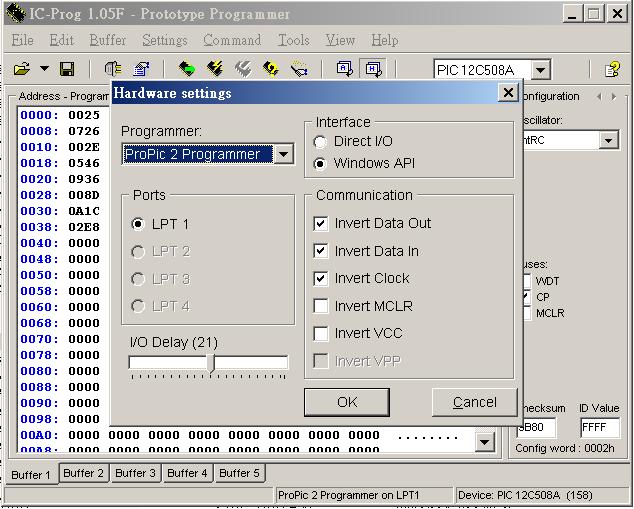
Task: Open the View menu
Action: coord(340,40)
